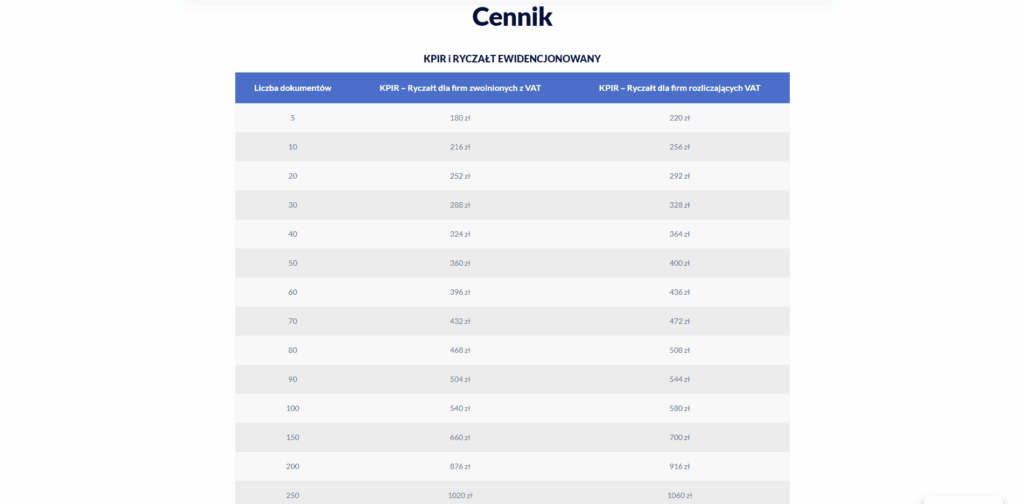Click the KPIR i RYCZAŁT EWIDENCJONOWANY table title
Viewport: 1024px width, 504px height.
click(512, 59)
